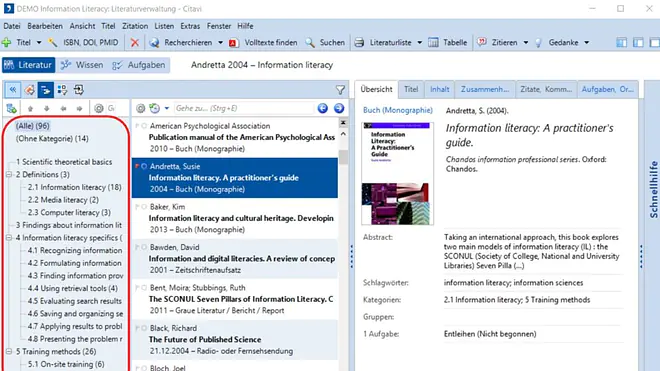Click the highlighted category tree view icon
Viewport: 660px width, 371px height.
45,90
